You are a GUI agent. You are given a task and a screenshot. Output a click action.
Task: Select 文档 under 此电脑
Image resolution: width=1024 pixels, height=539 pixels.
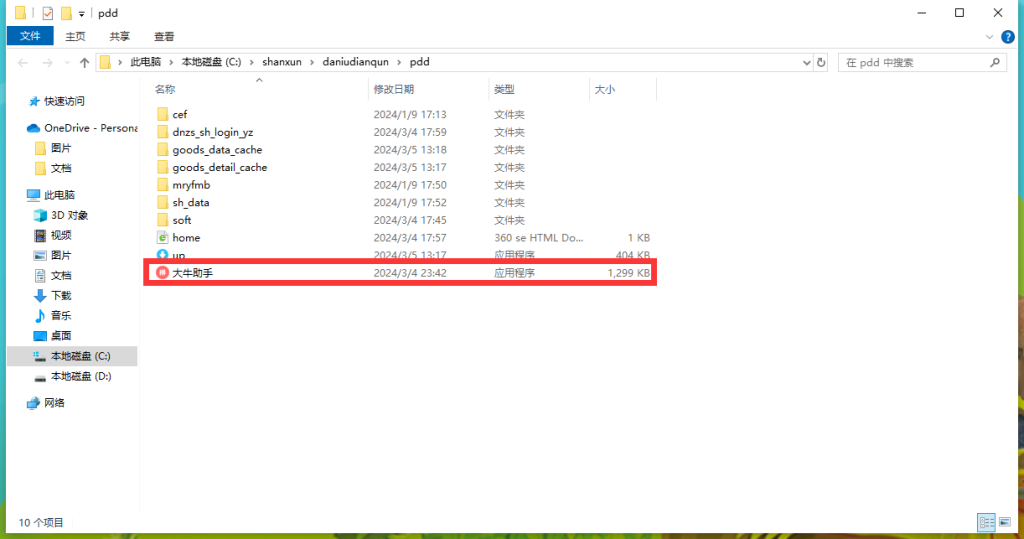(61, 276)
